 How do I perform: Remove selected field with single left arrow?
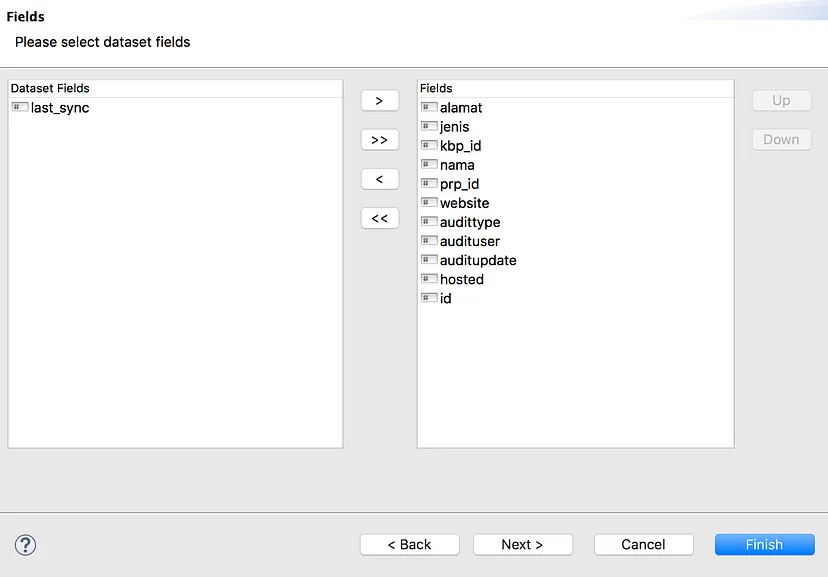[x=380, y=179]
